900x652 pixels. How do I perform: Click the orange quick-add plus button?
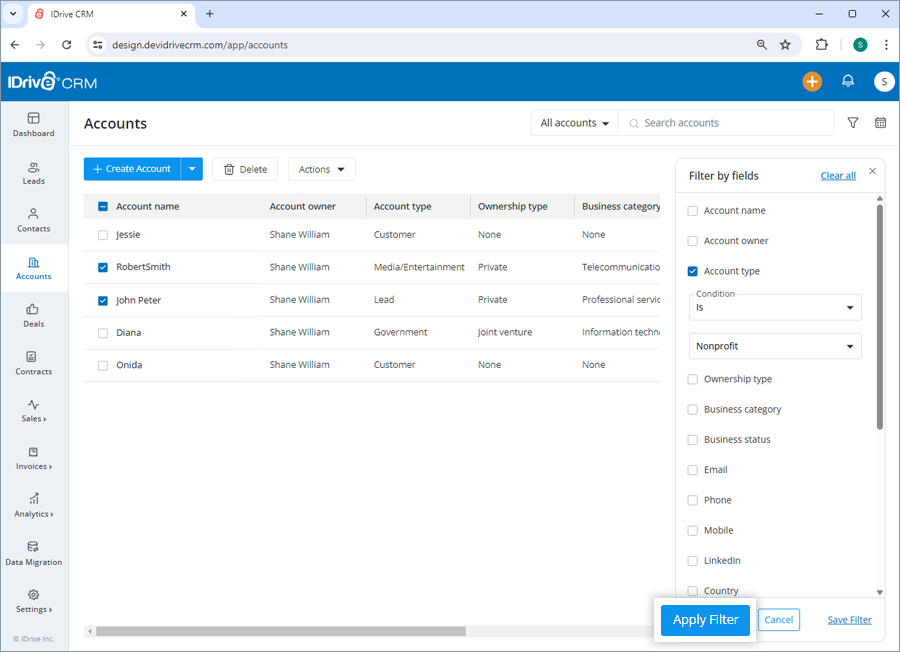tap(812, 81)
